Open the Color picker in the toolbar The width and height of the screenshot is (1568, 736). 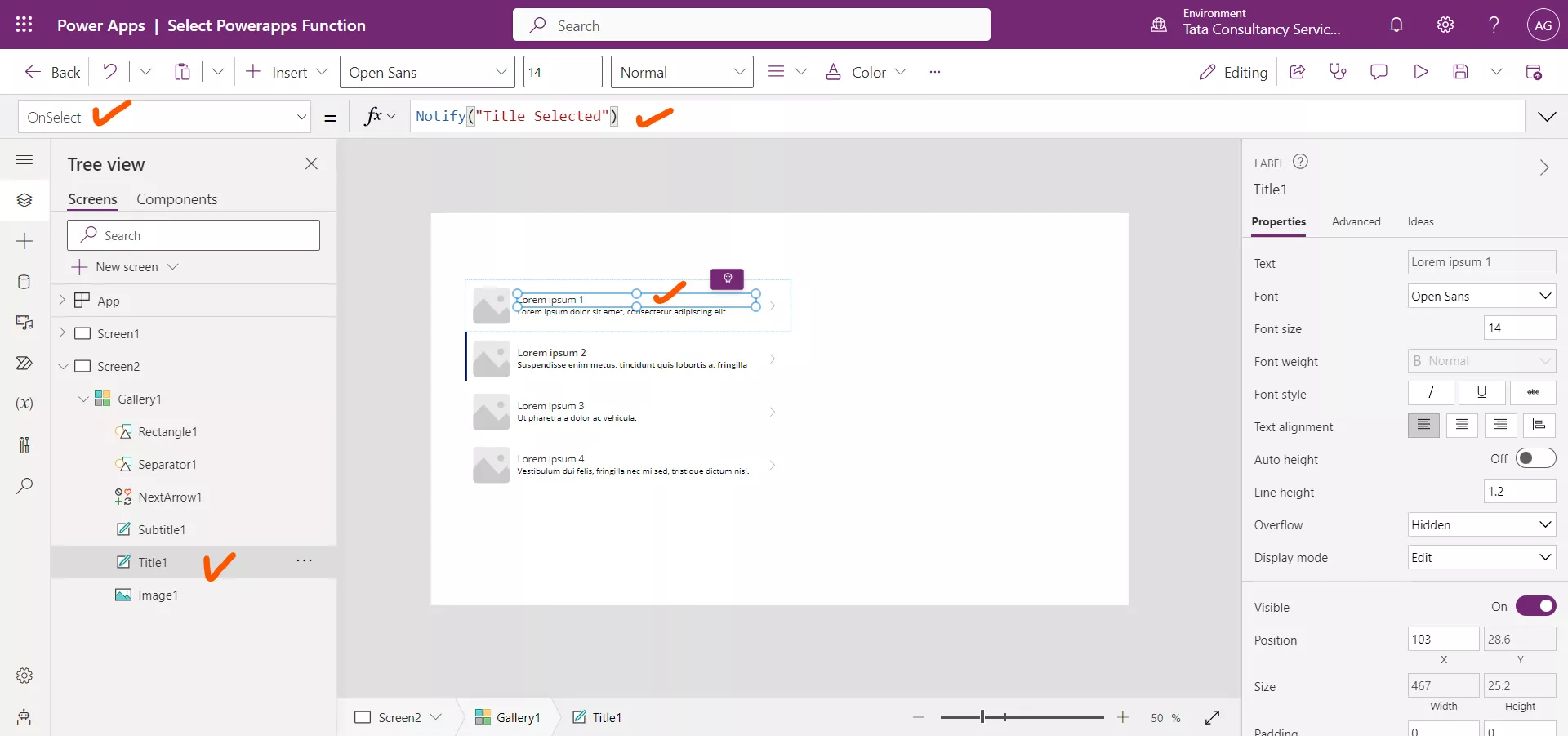pos(866,72)
